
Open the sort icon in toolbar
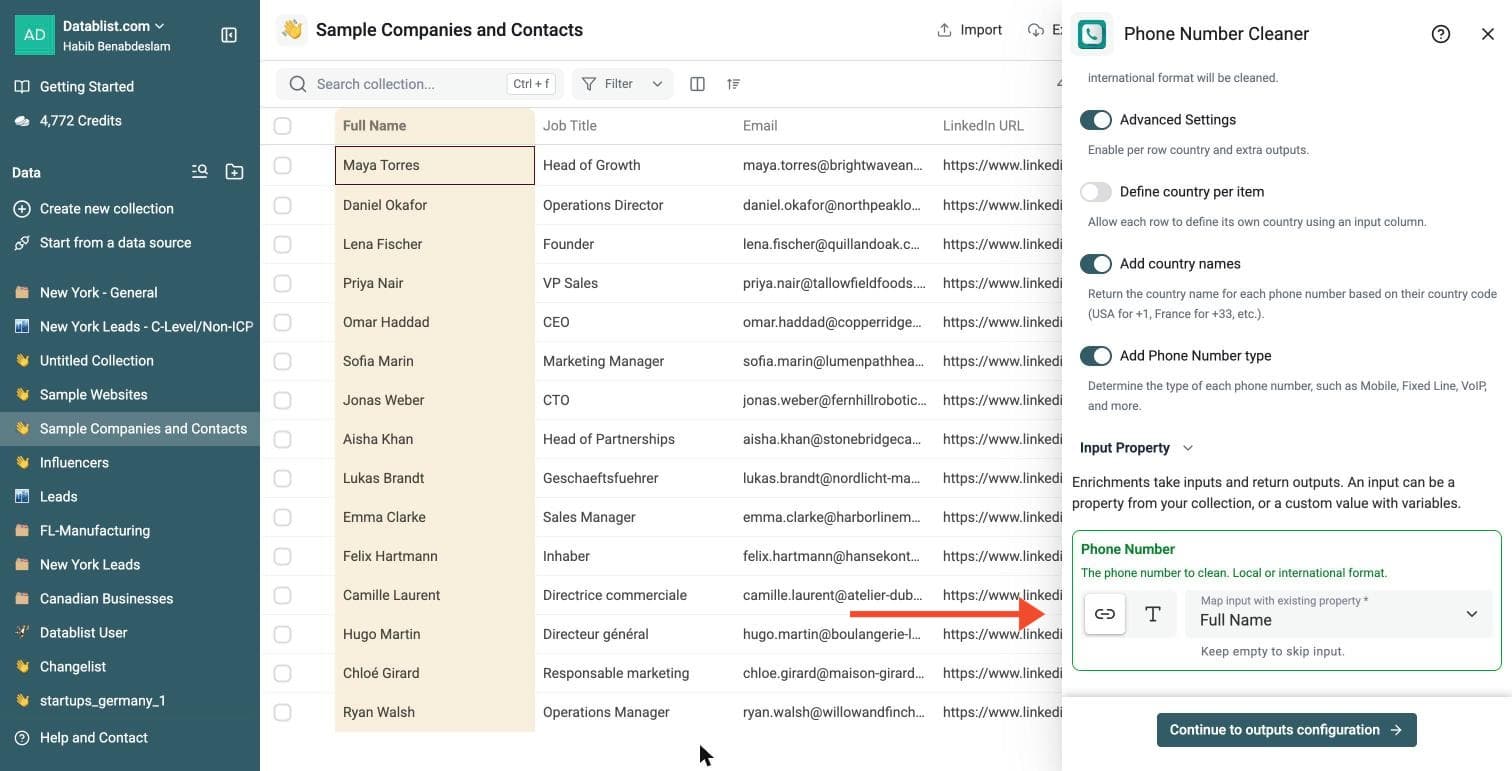tap(734, 84)
